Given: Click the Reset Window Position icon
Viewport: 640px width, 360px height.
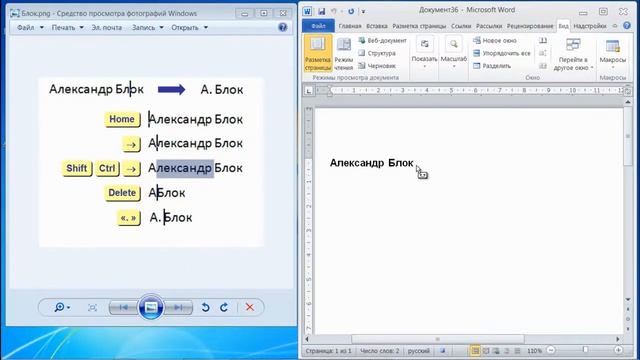Looking at the screenshot, I should tap(543, 66).
